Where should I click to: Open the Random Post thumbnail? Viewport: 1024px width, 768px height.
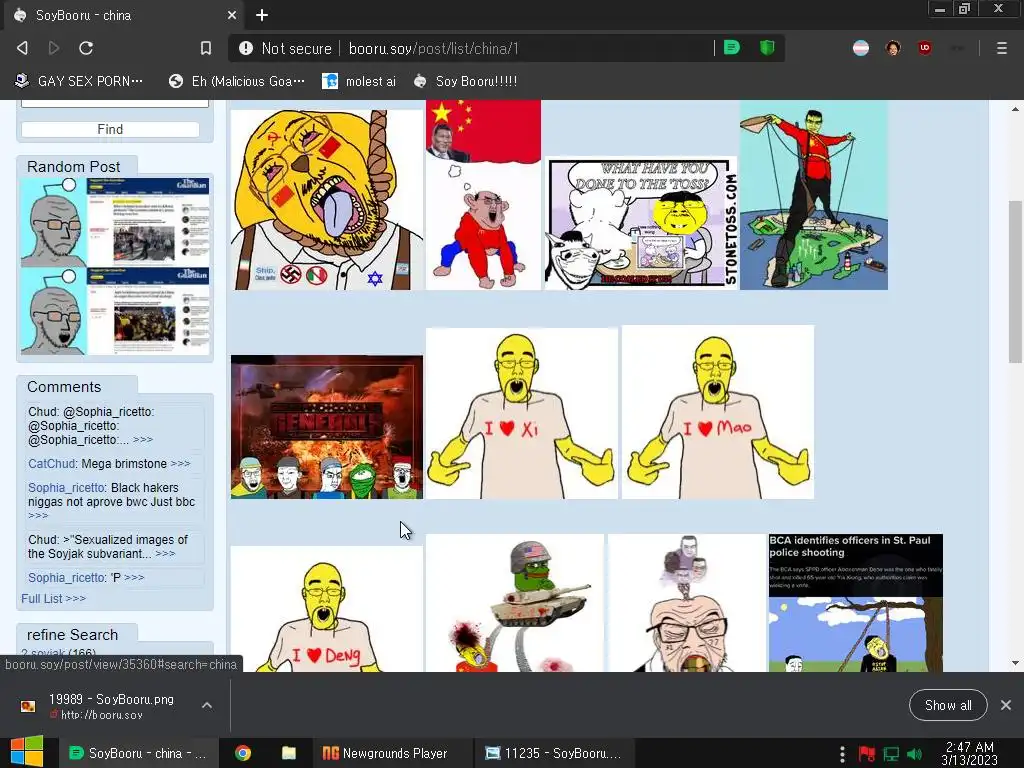[x=115, y=266]
